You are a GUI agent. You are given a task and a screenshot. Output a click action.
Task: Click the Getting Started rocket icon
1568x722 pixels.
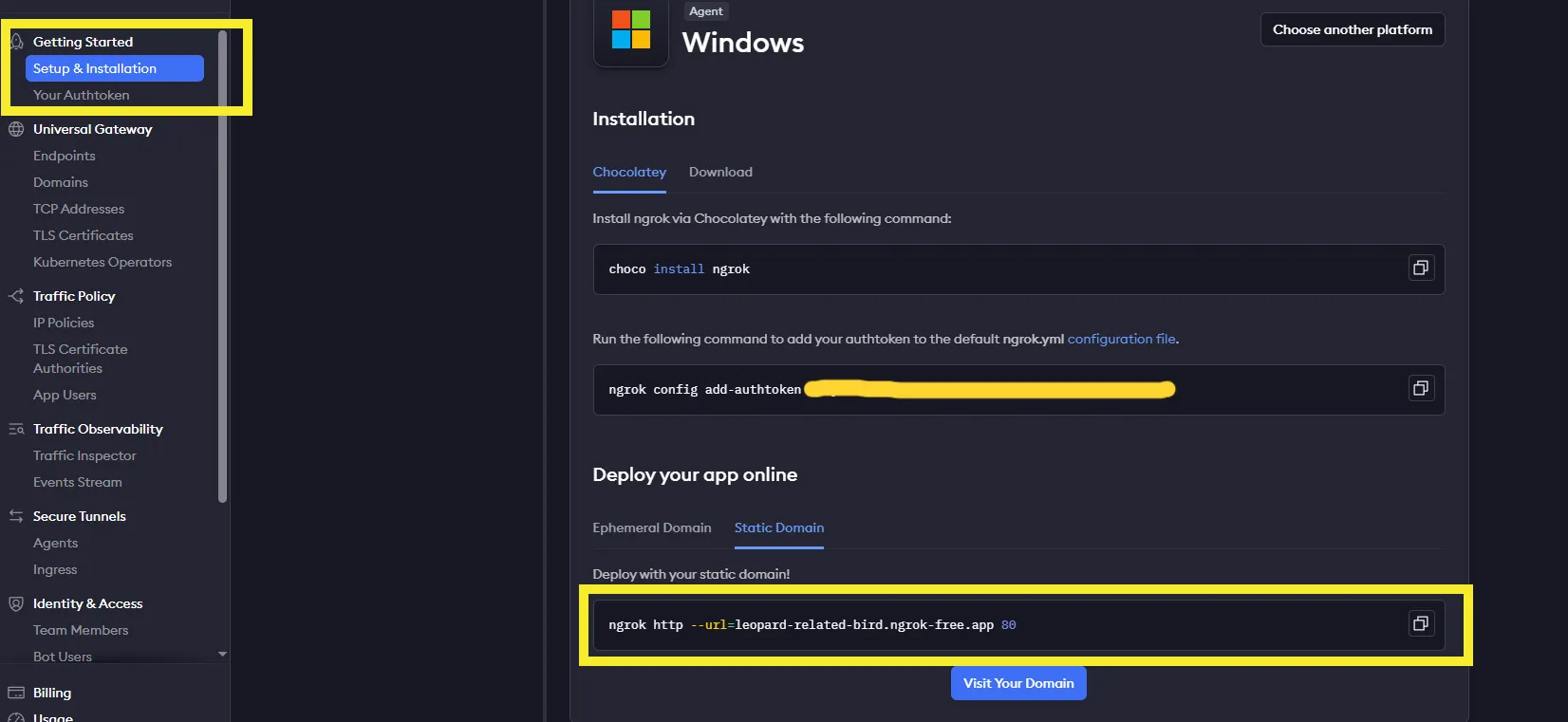coord(16,42)
